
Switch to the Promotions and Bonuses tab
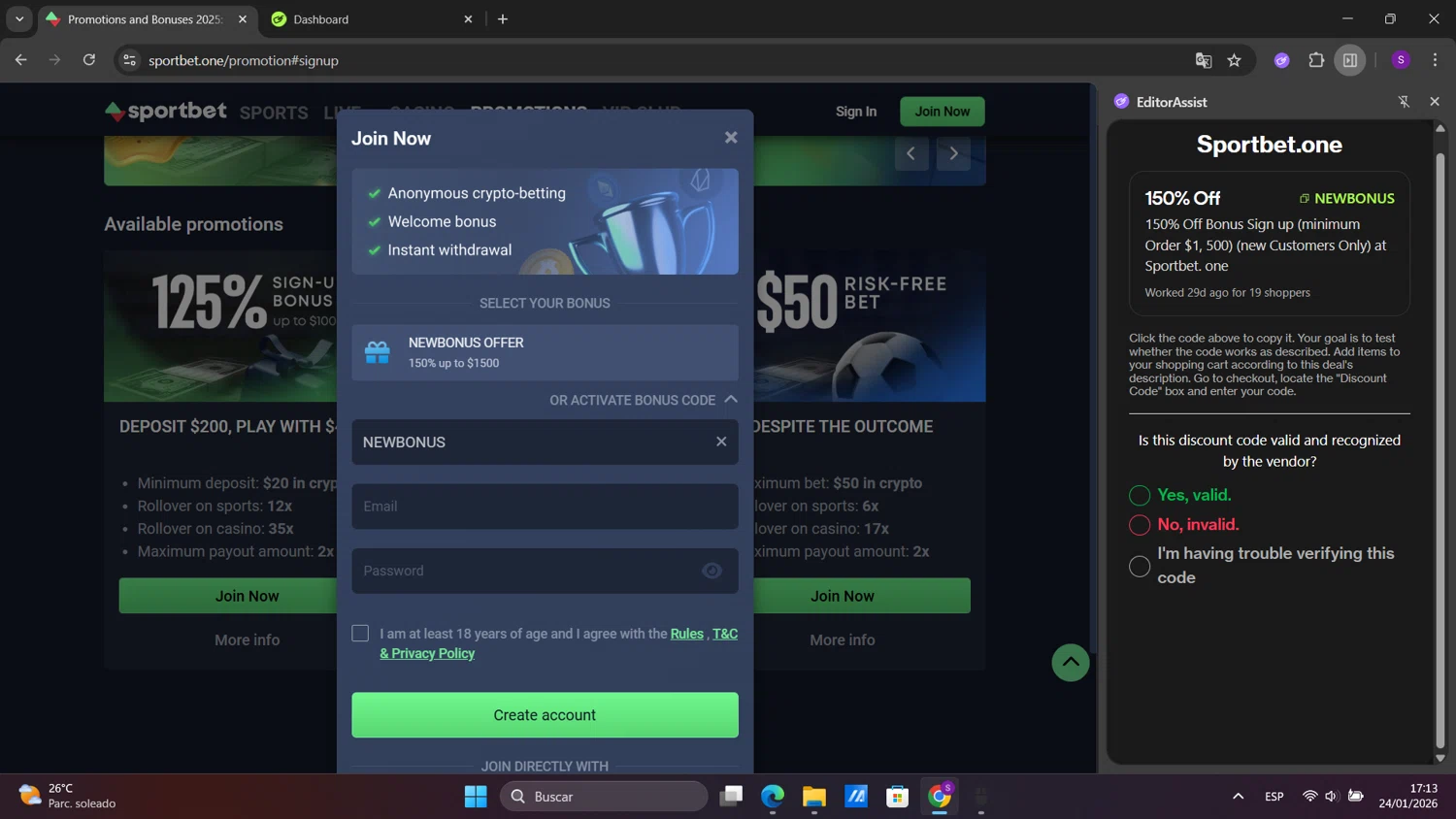[144, 19]
